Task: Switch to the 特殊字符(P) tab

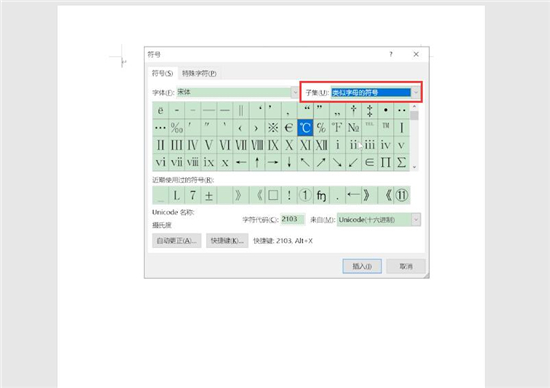Action: click(x=199, y=73)
